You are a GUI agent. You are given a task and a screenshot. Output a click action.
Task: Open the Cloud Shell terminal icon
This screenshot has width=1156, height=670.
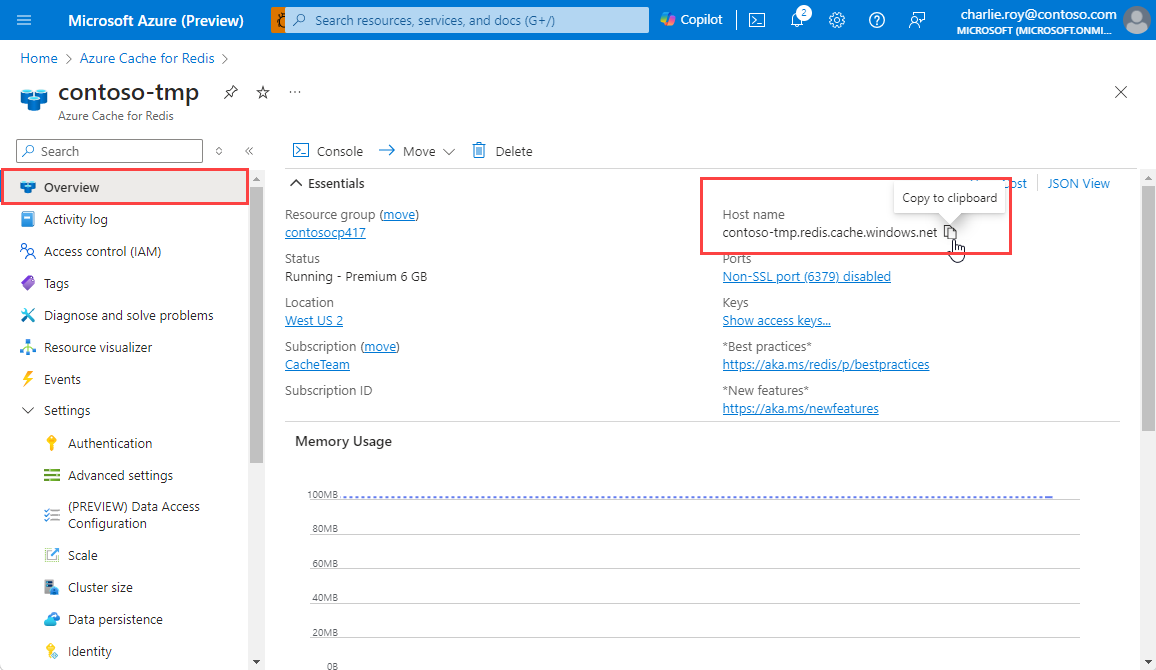click(x=758, y=19)
